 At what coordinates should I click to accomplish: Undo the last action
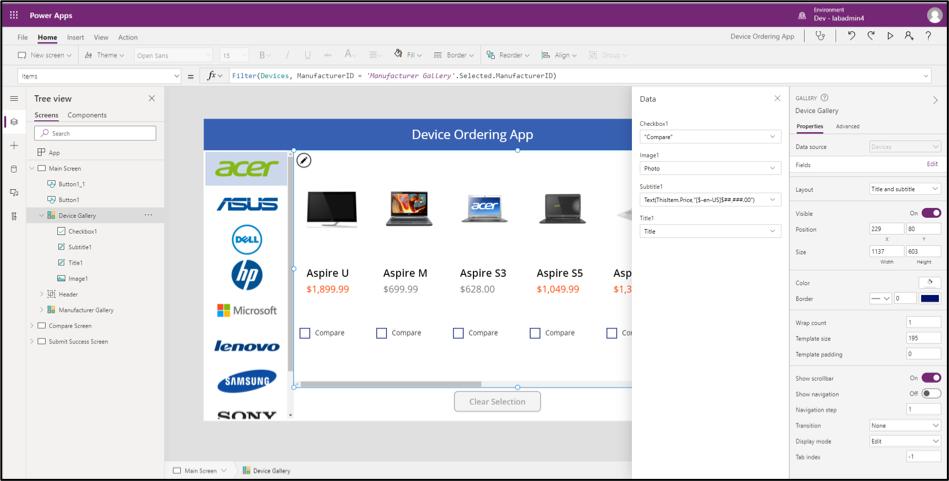(851, 36)
